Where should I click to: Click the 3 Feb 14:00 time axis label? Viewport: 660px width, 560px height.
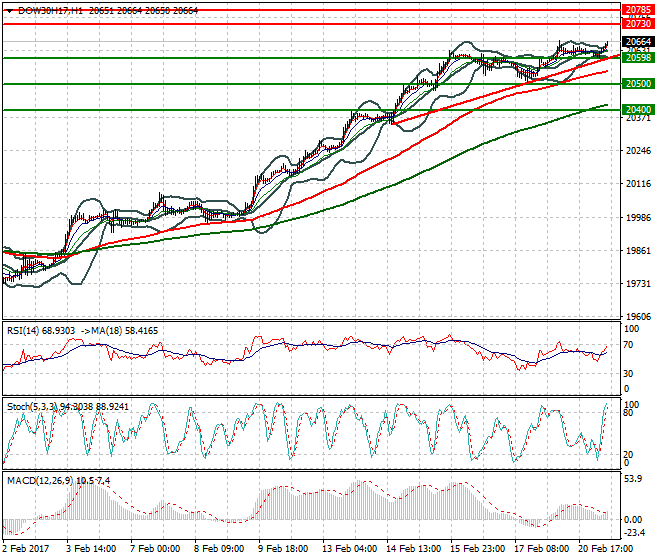[x=91, y=549]
